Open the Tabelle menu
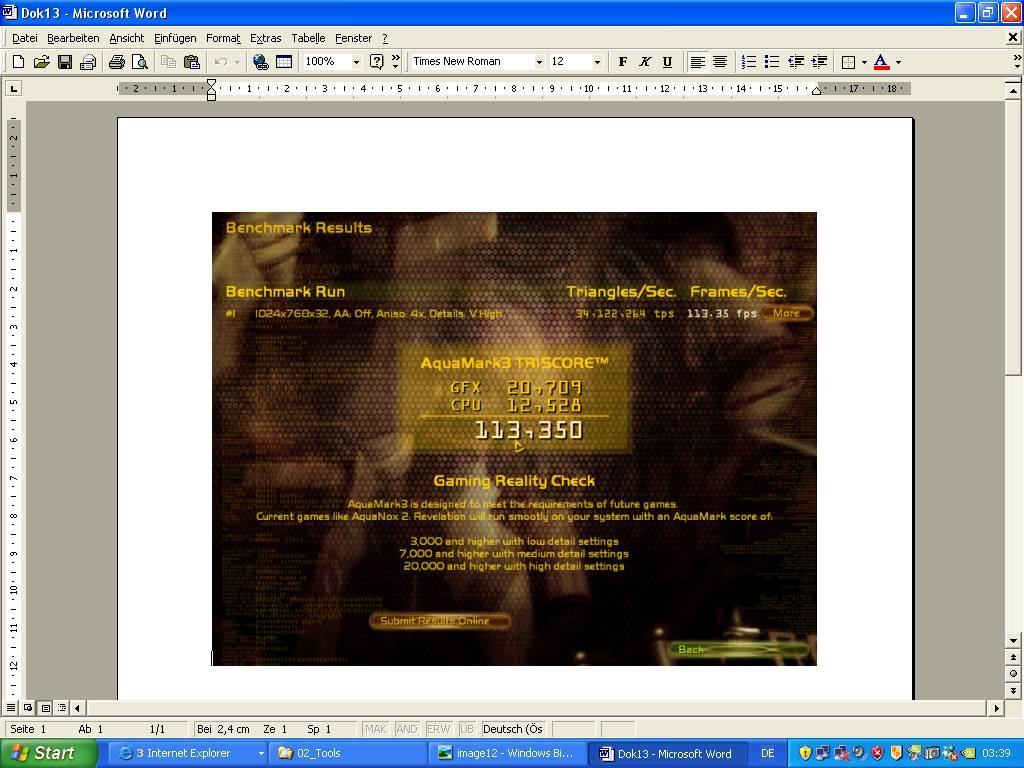Screen dimensions: 1024x768 (x=308, y=39)
